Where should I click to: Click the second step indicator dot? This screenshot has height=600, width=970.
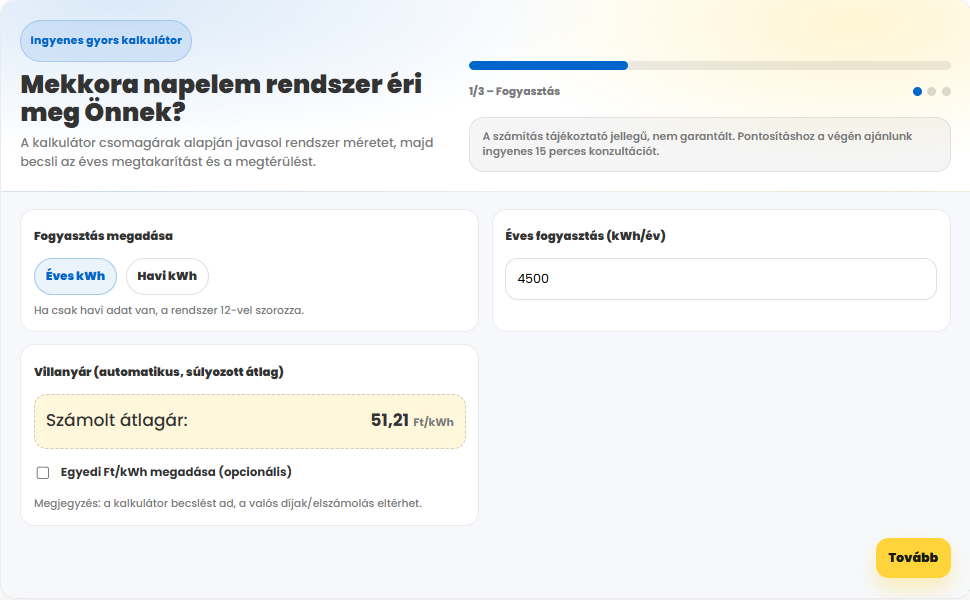[932, 91]
